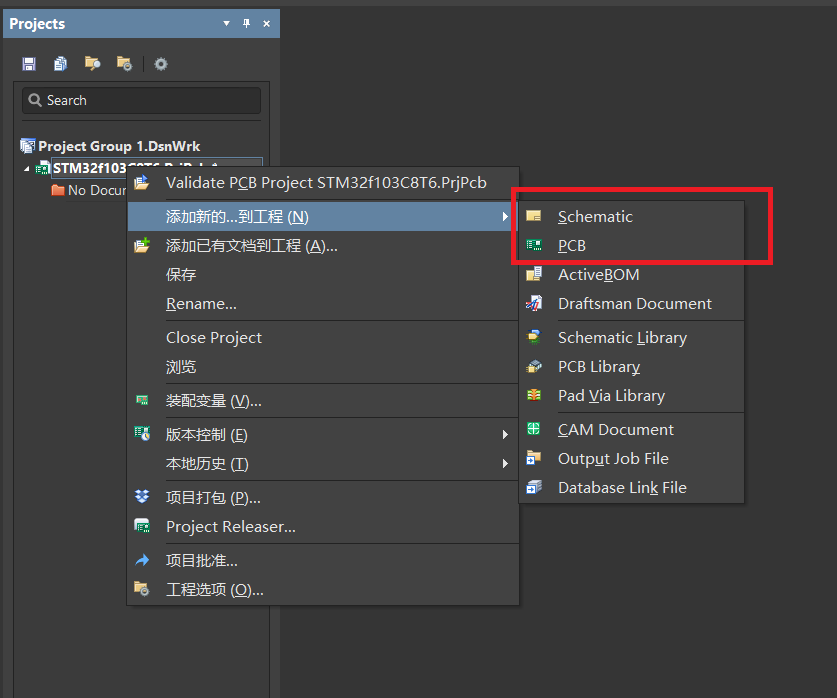Image resolution: width=837 pixels, height=698 pixels.
Task: Click the Schematic Library icon in submenu
Action: [x=535, y=338]
